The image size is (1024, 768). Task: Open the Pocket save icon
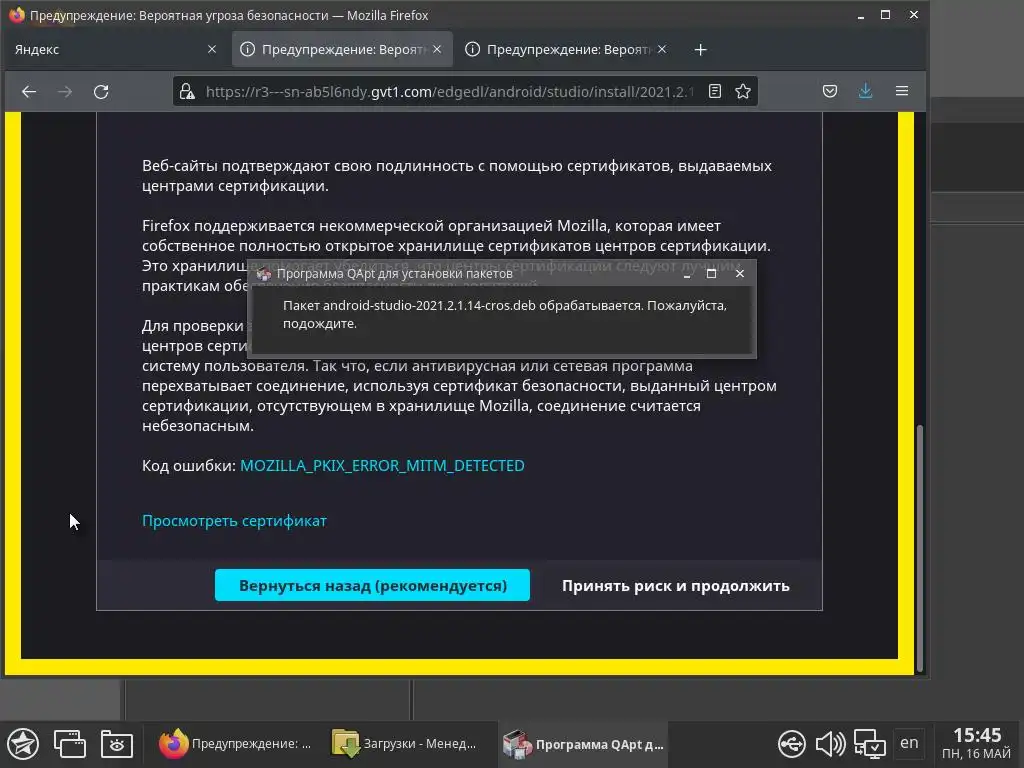pyautogui.click(x=829, y=91)
